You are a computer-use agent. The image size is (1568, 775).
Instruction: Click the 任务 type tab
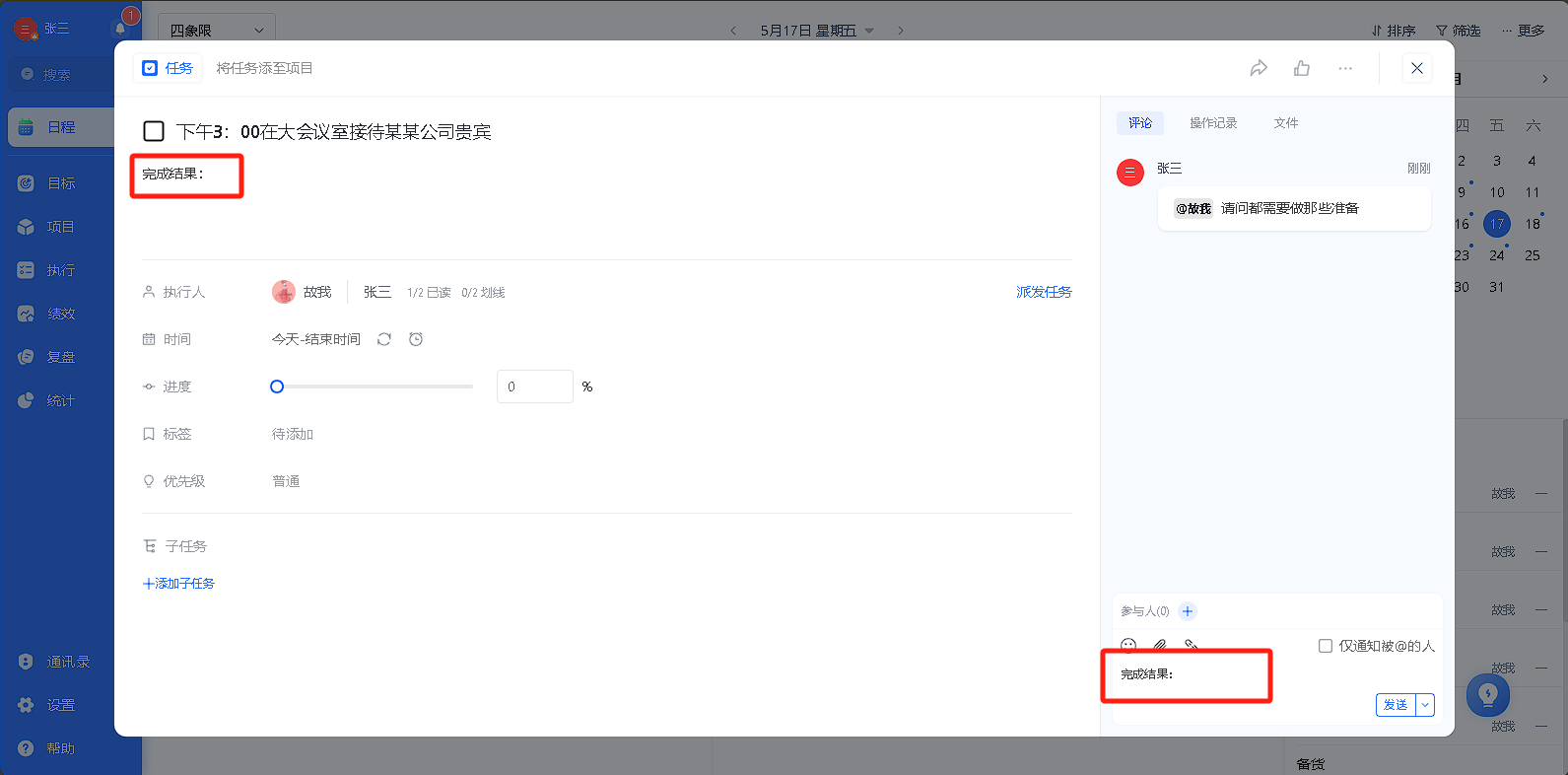[168, 68]
